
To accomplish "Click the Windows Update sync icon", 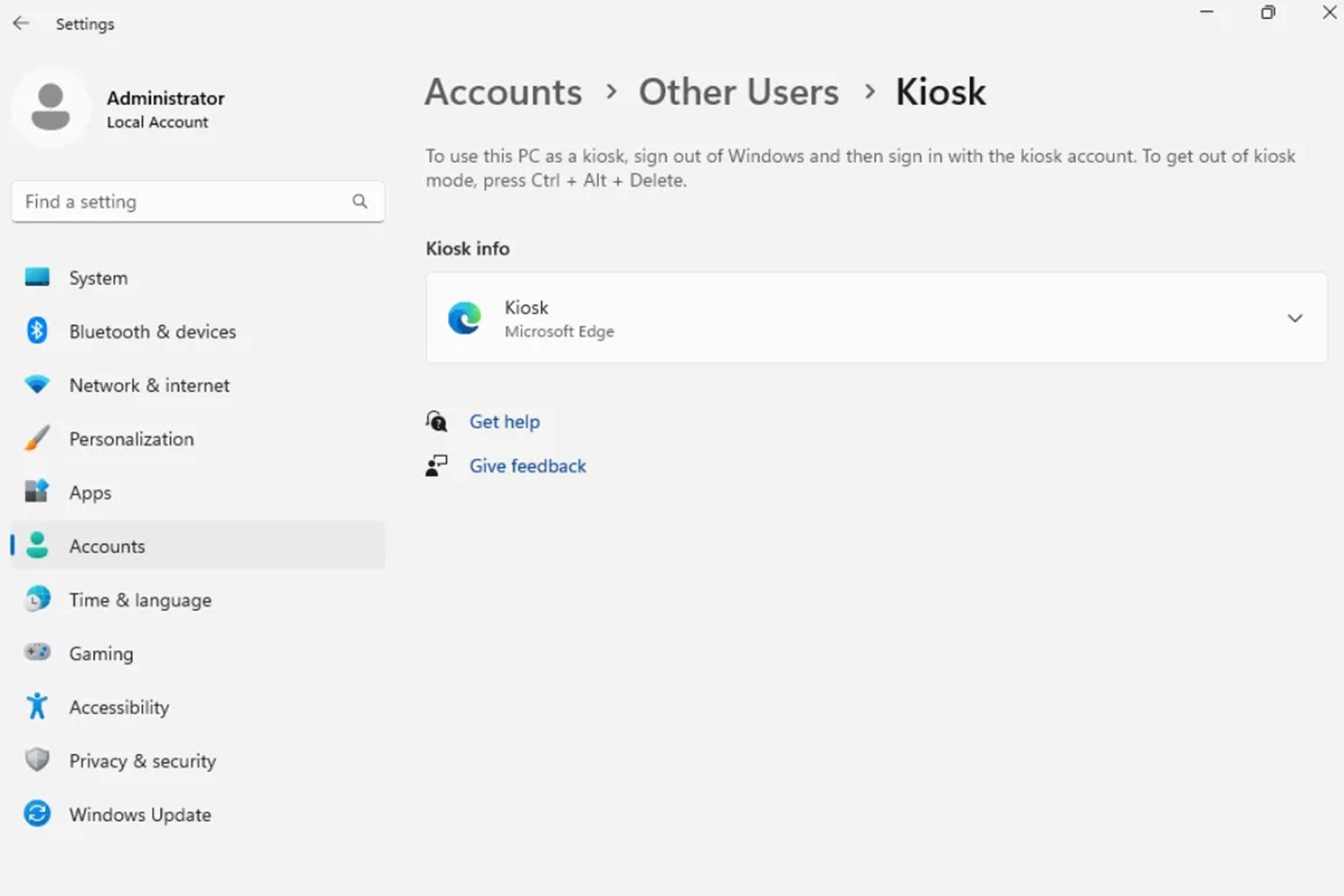I will click(37, 813).
